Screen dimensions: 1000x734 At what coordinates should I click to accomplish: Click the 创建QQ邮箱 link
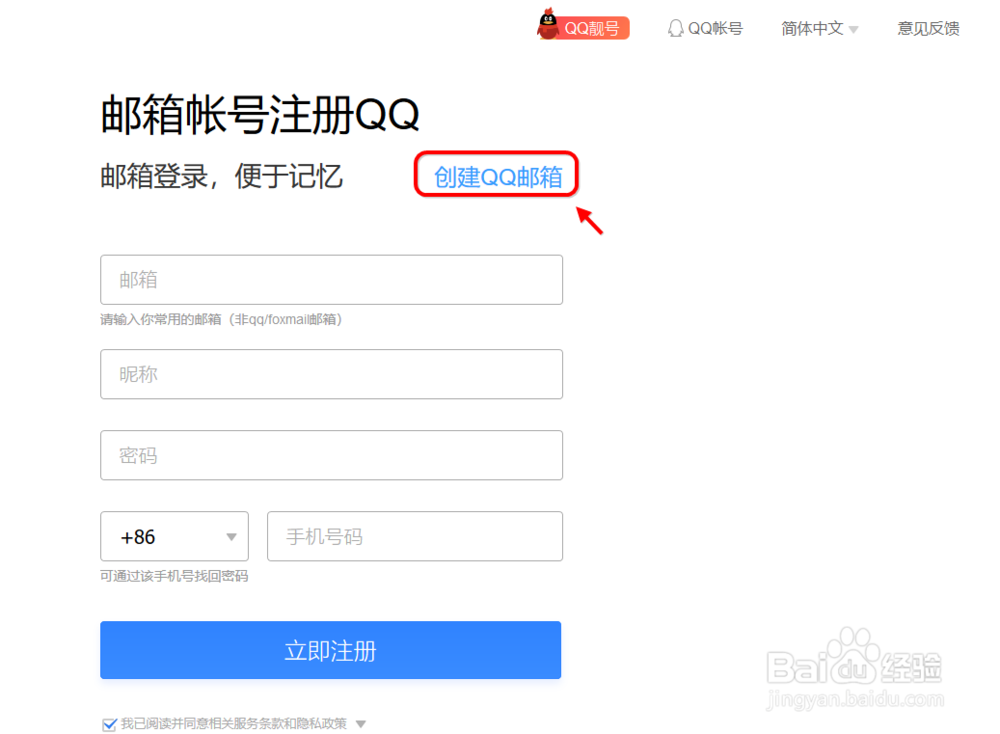click(x=497, y=177)
